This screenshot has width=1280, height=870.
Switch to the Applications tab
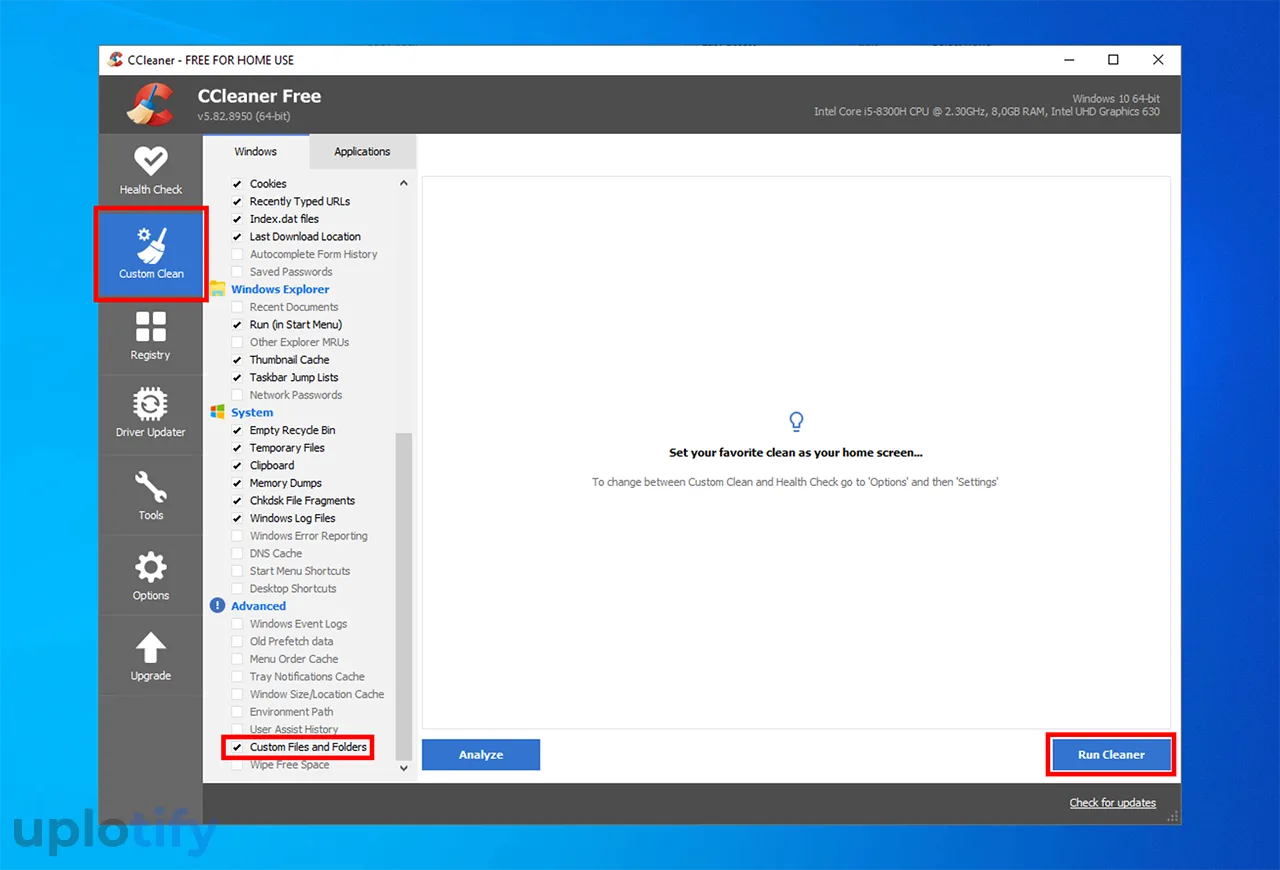362,152
